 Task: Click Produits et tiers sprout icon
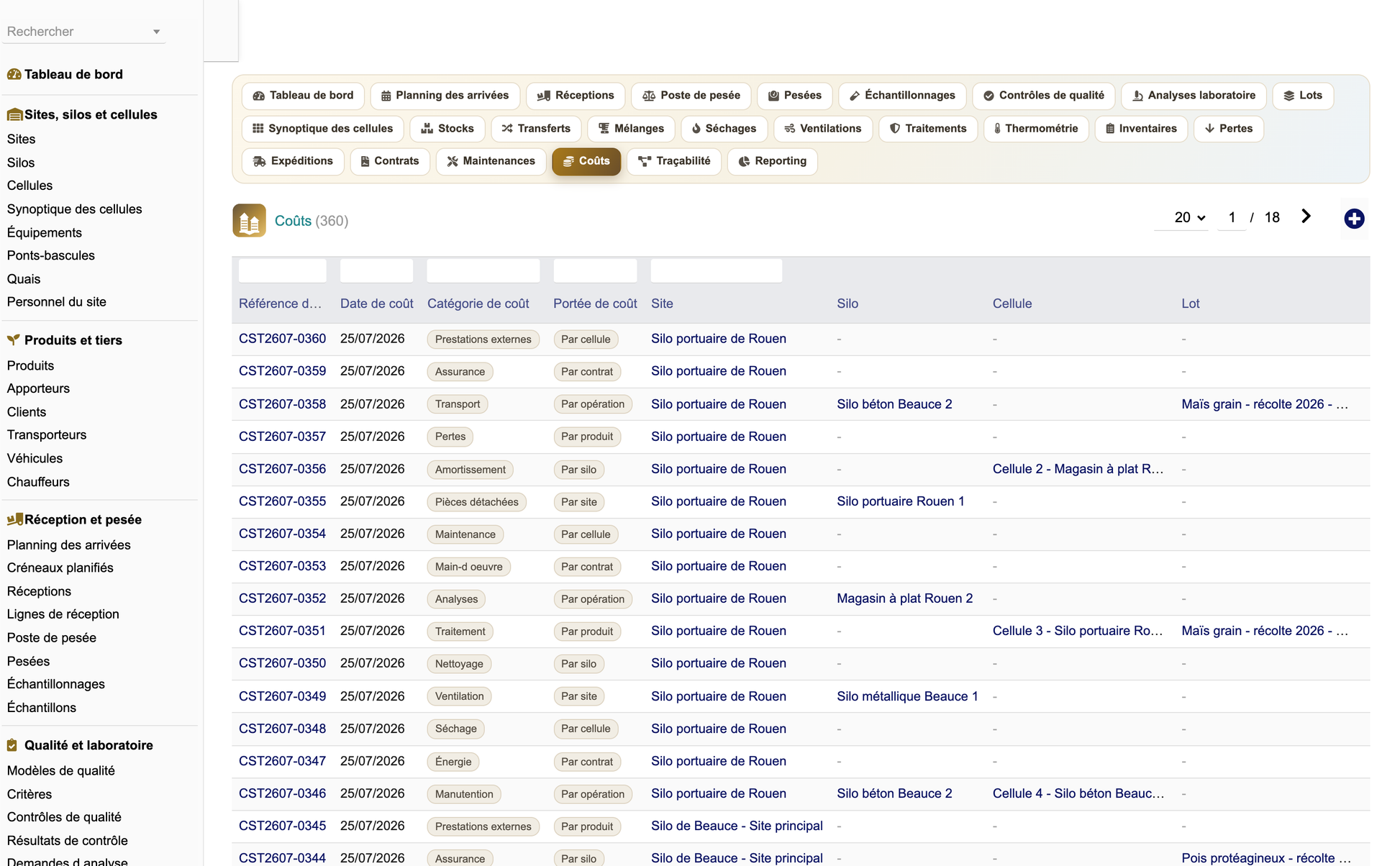pyautogui.click(x=13, y=340)
